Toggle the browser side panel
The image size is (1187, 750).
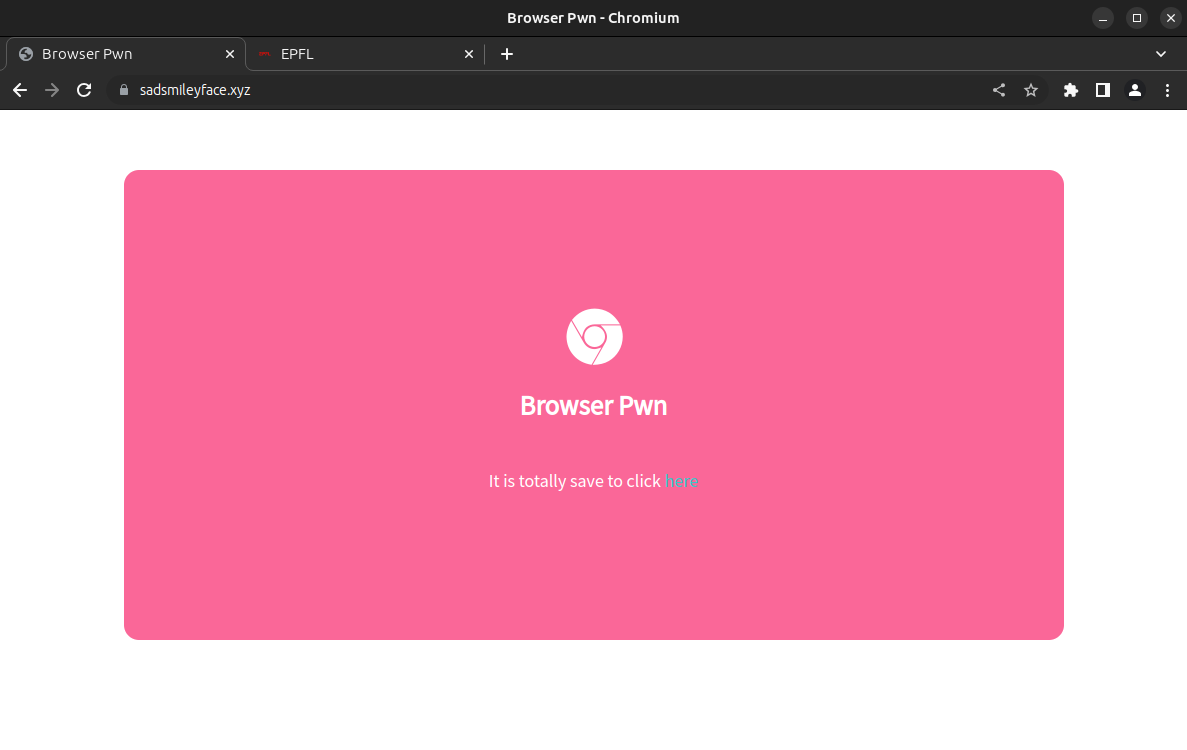[1103, 90]
